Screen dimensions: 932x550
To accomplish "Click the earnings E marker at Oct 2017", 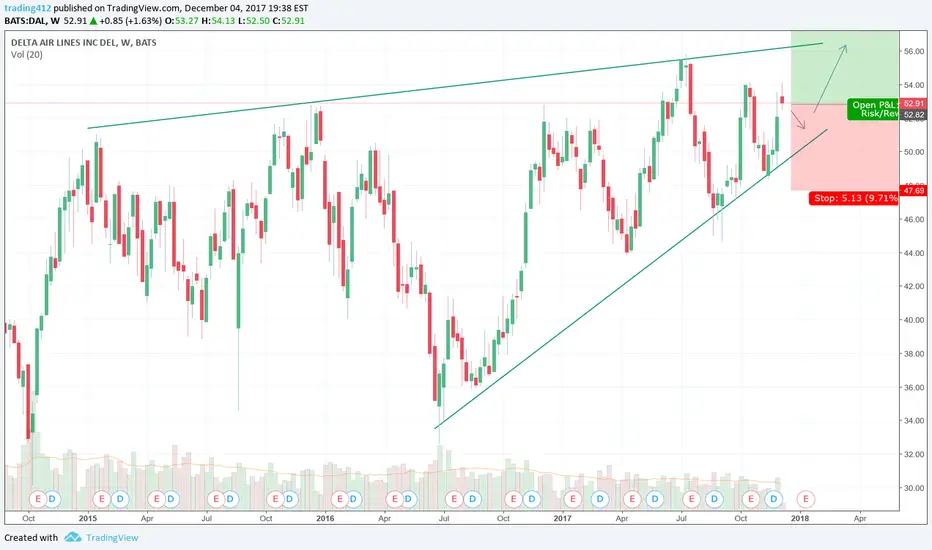I will click(x=751, y=499).
